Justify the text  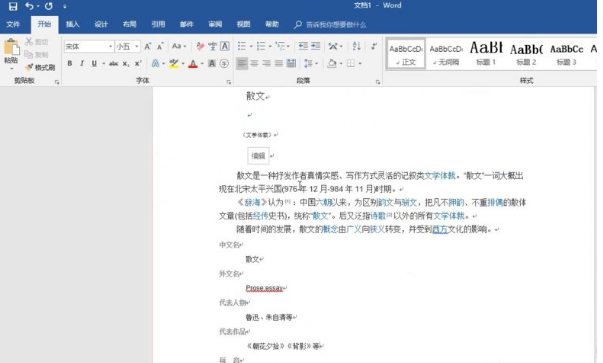tap(278, 63)
